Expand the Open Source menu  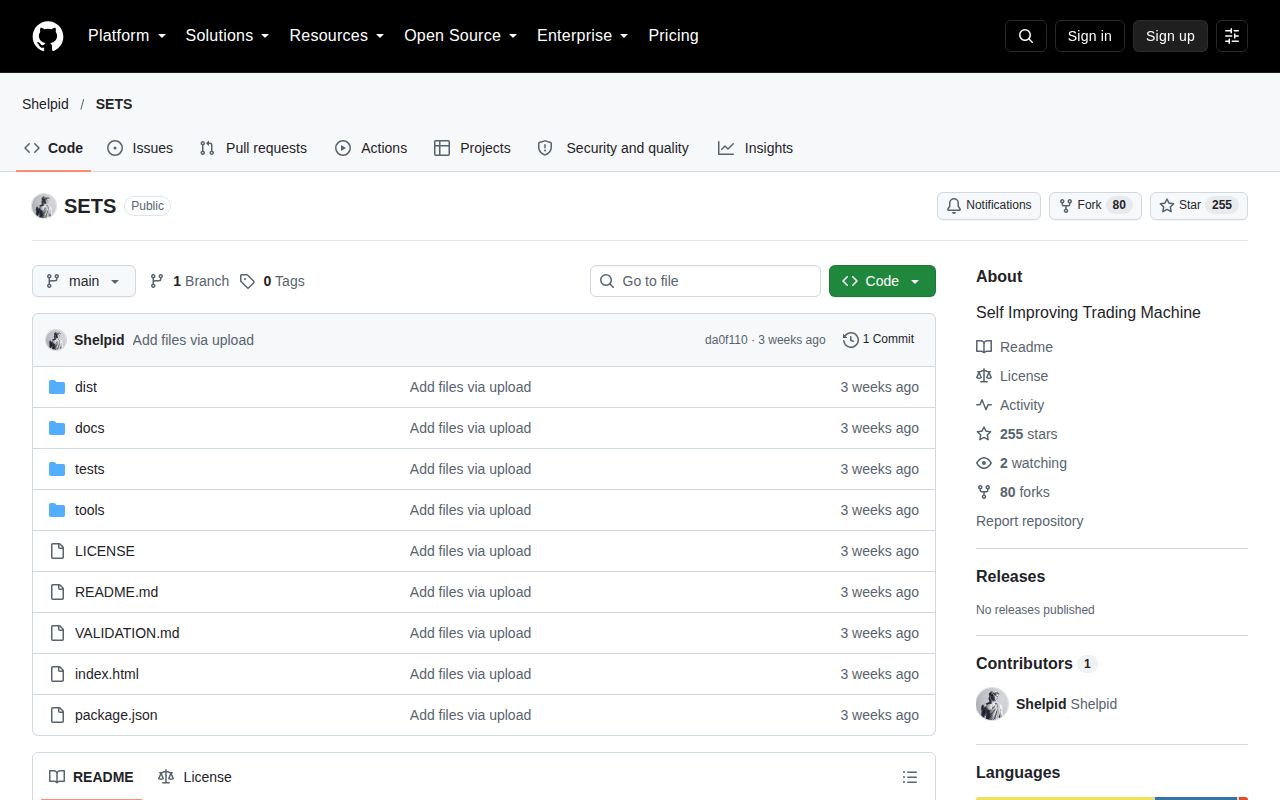coord(461,36)
